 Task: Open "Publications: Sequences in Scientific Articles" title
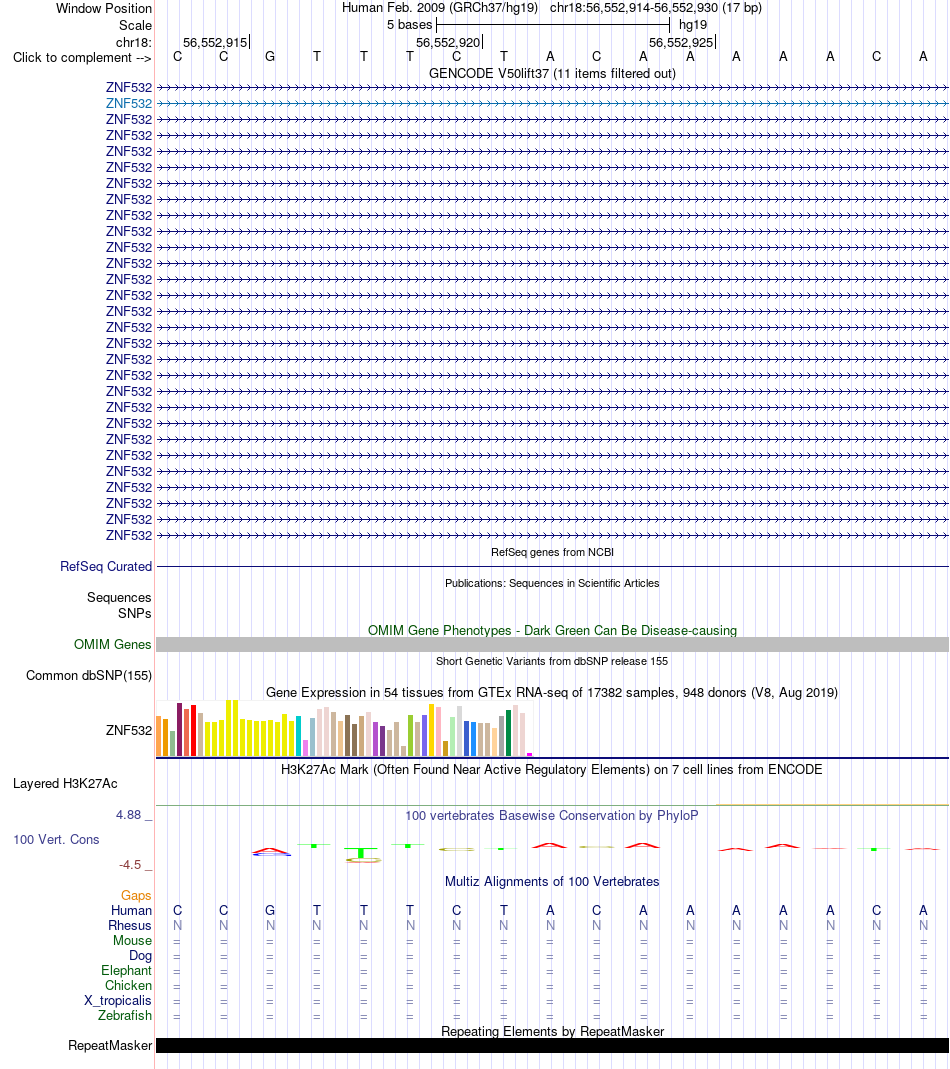pyautogui.click(x=552, y=583)
